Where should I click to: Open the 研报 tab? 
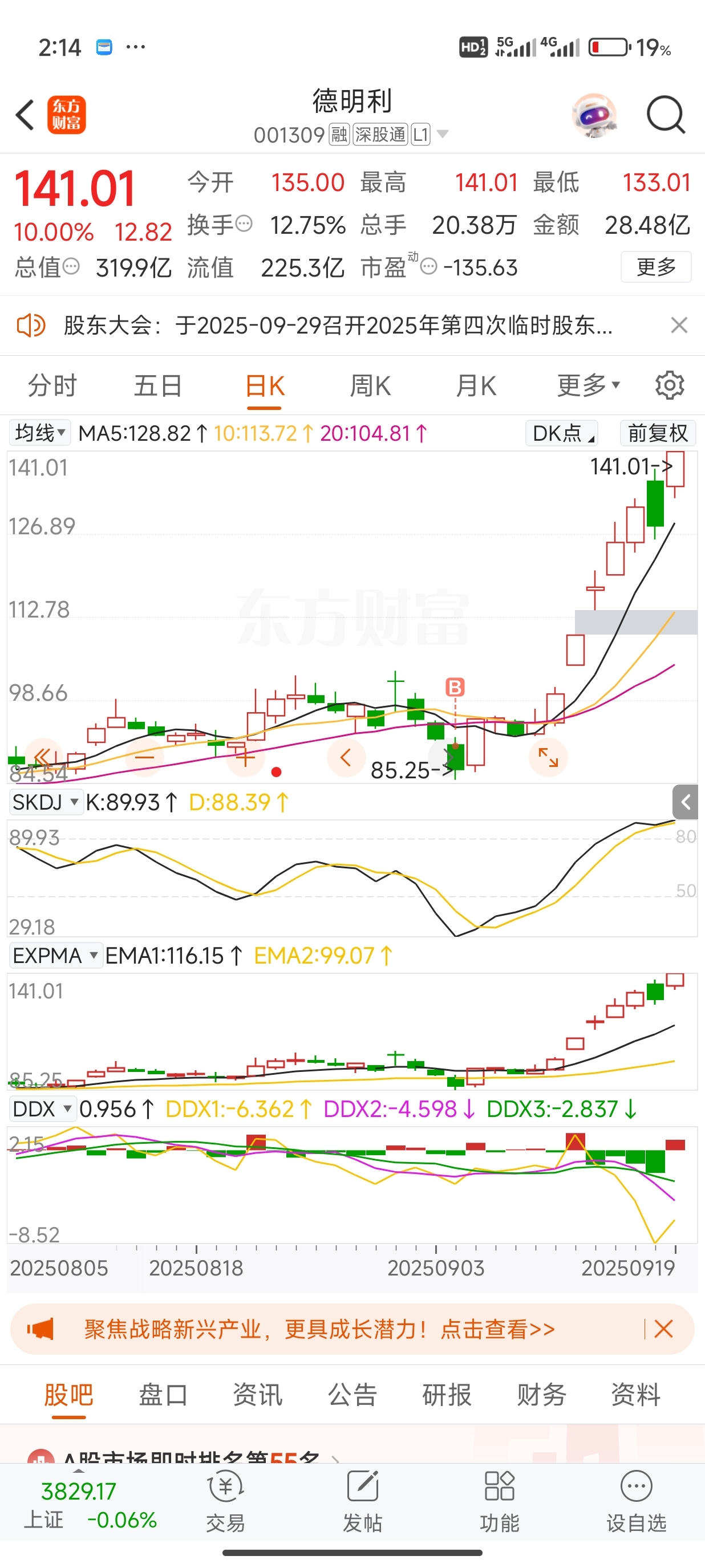[x=447, y=1395]
